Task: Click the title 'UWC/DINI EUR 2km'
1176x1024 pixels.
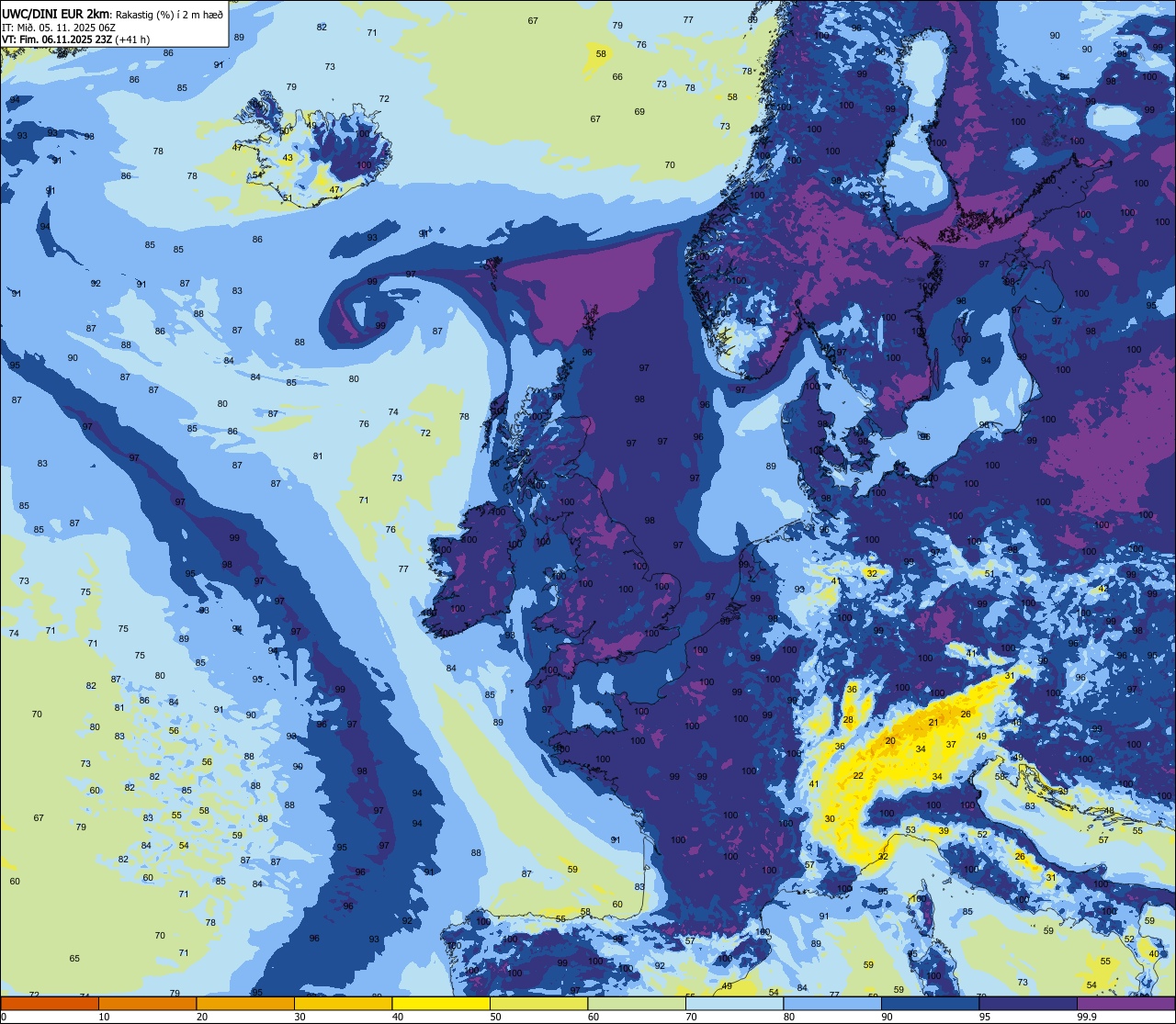Action: 56,13
